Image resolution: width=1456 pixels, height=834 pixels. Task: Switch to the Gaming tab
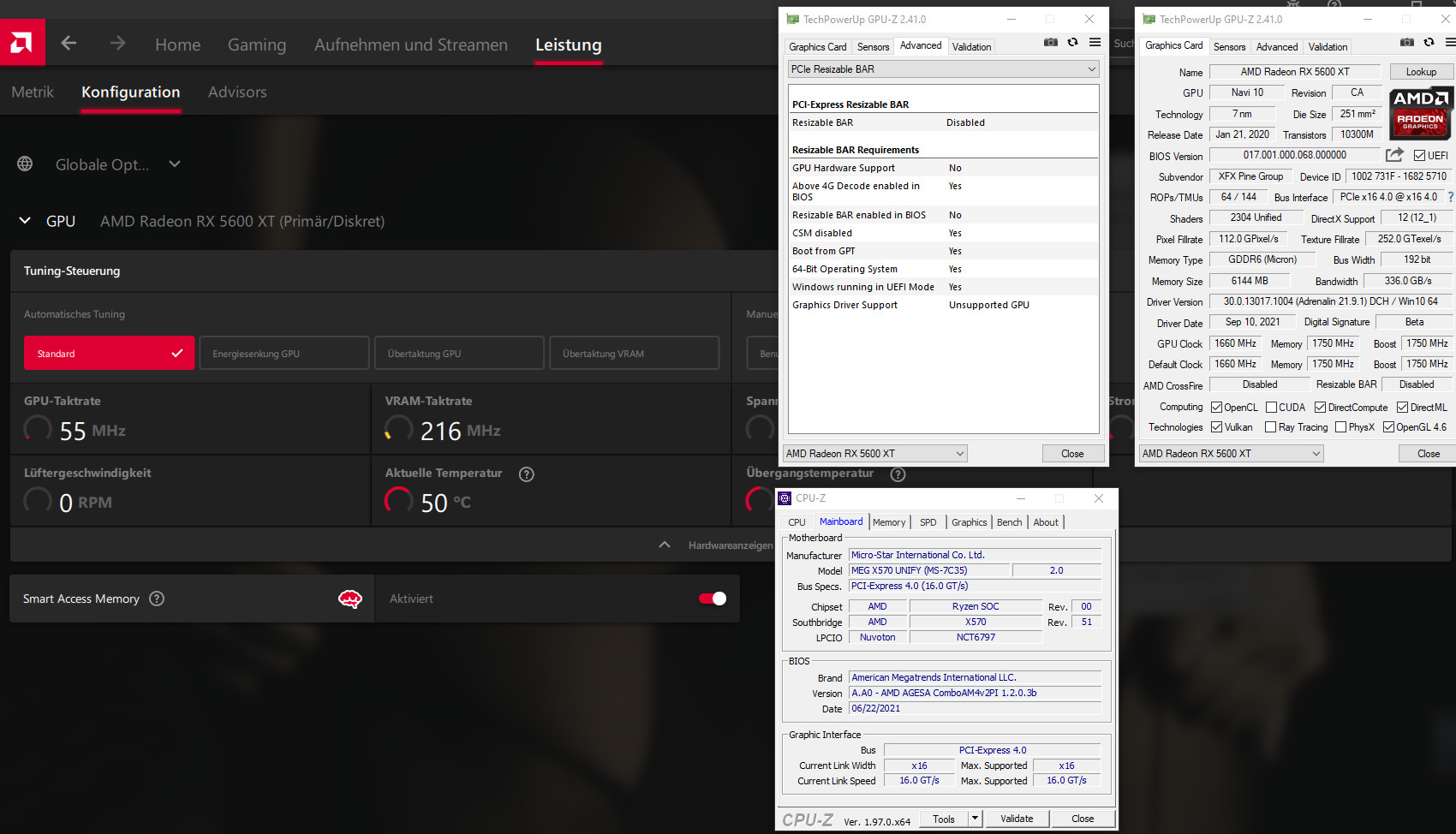click(x=257, y=45)
